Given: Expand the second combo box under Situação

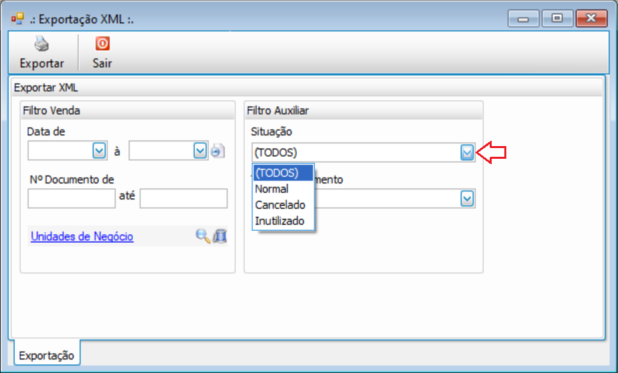Looking at the screenshot, I should pyautogui.click(x=467, y=198).
